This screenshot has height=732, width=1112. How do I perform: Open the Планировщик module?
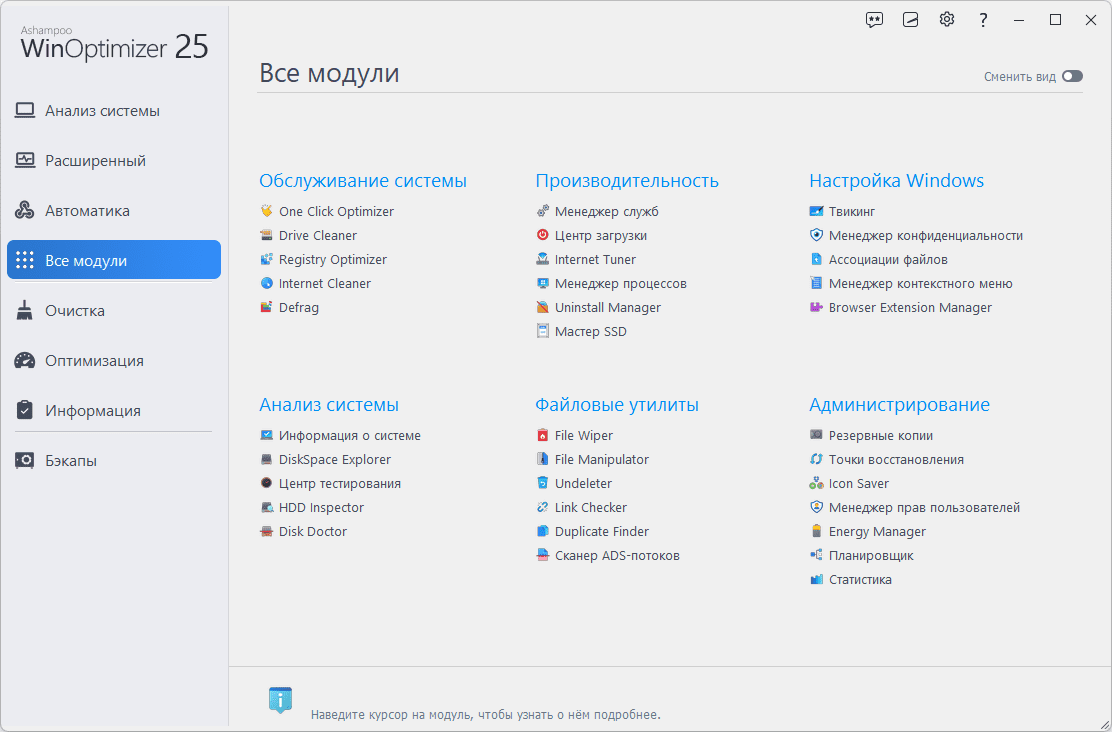[x=862, y=555]
